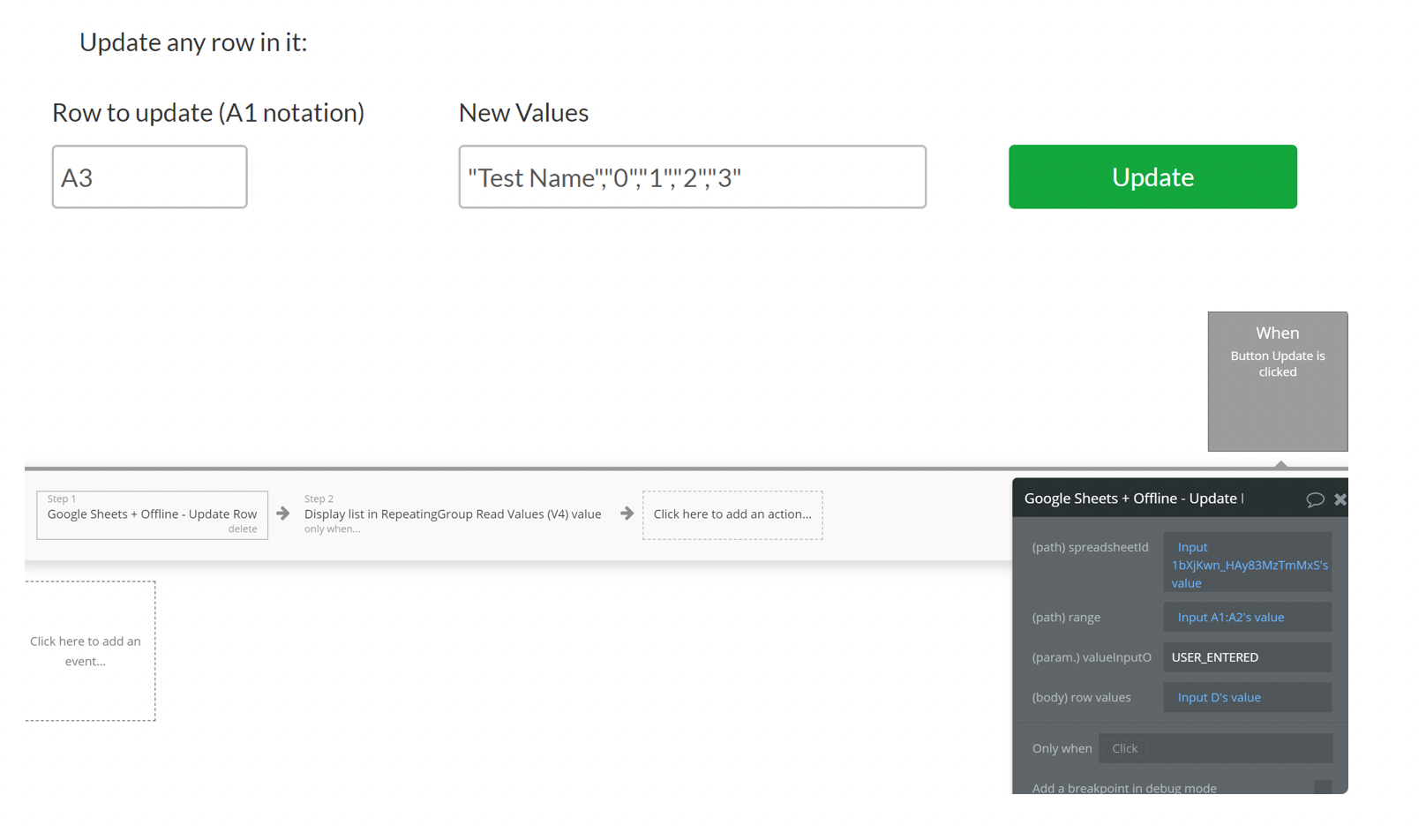Click the '(body) row values' label
The width and height of the screenshot is (1426, 840).
tap(1081, 697)
